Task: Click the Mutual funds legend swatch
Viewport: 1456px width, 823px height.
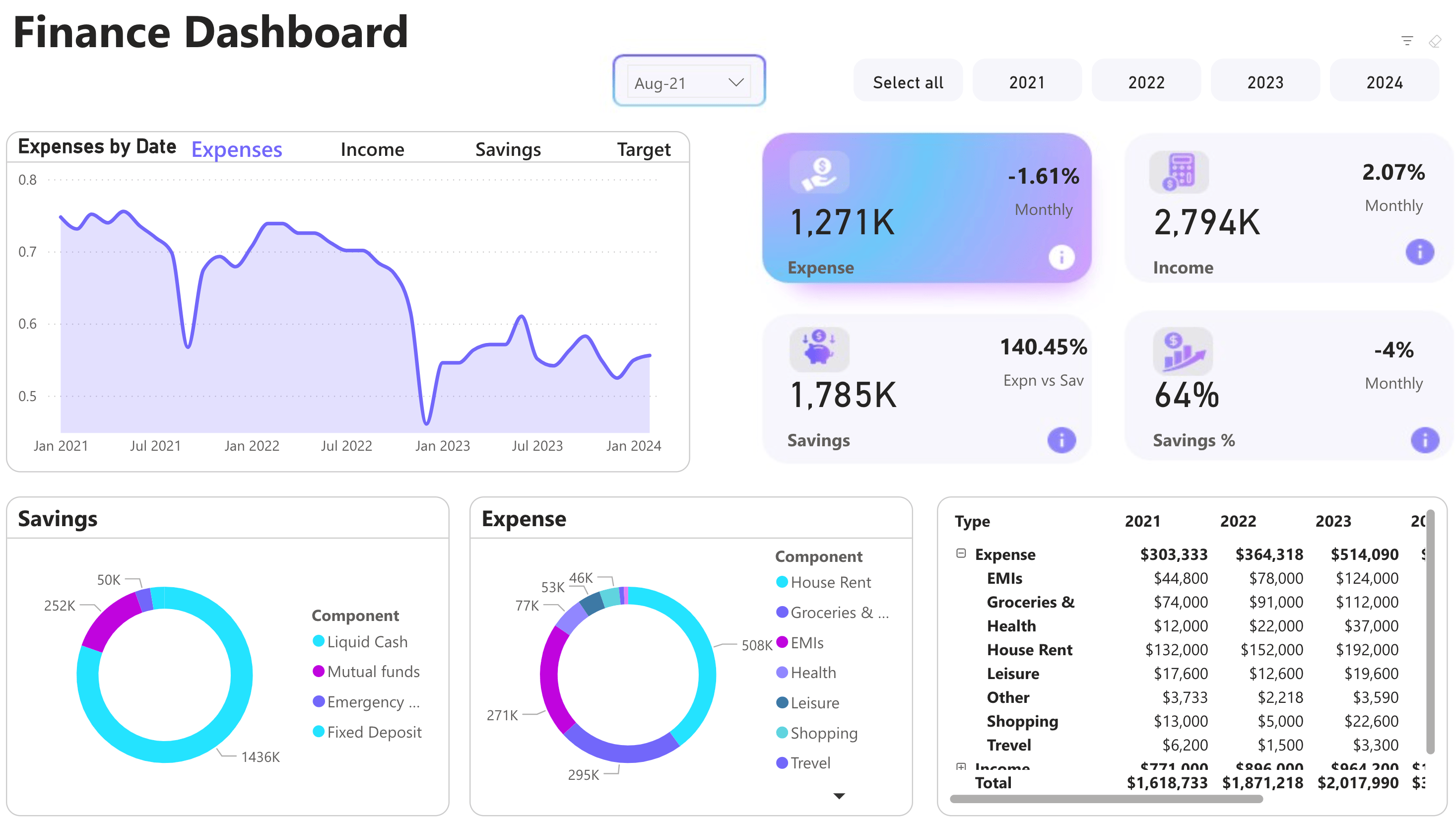Action: point(318,672)
